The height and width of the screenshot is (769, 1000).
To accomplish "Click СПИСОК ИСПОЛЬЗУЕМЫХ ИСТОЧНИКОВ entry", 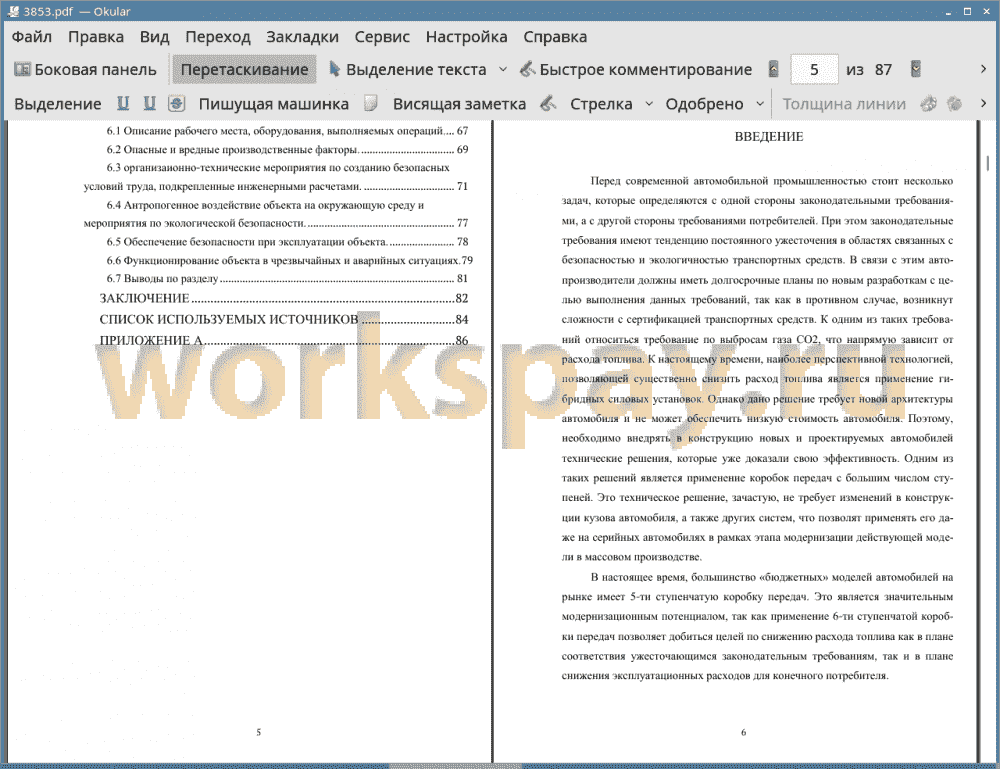I will 284,319.
